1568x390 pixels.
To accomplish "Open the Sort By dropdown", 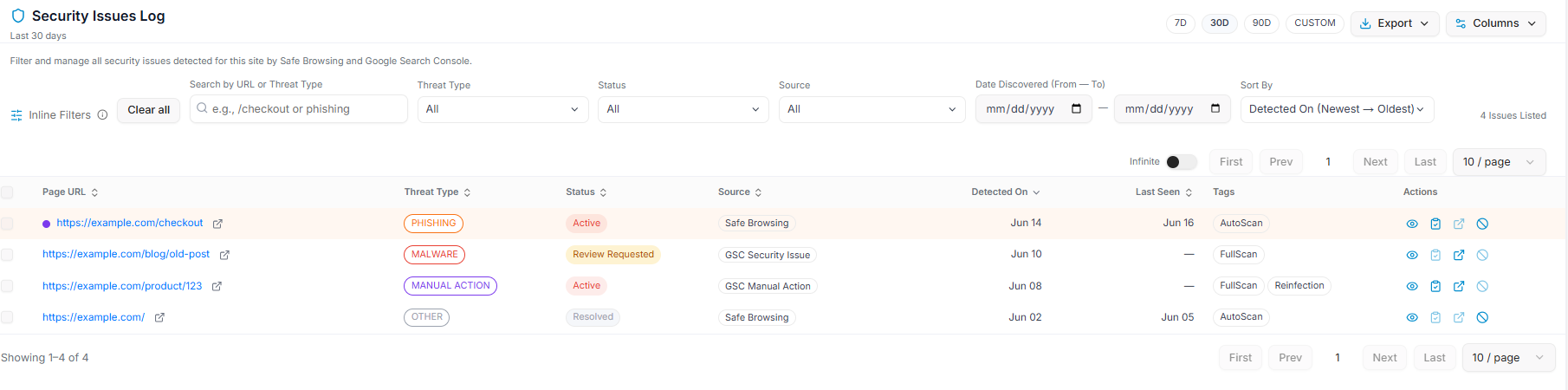I will [x=1337, y=109].
